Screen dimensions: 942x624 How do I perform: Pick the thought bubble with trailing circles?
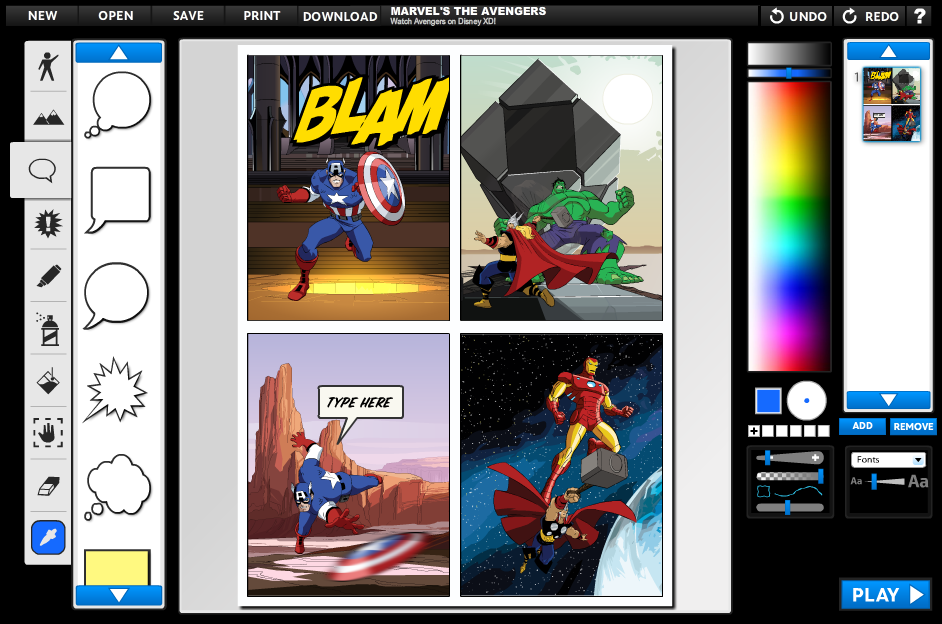tap(118, 104)
